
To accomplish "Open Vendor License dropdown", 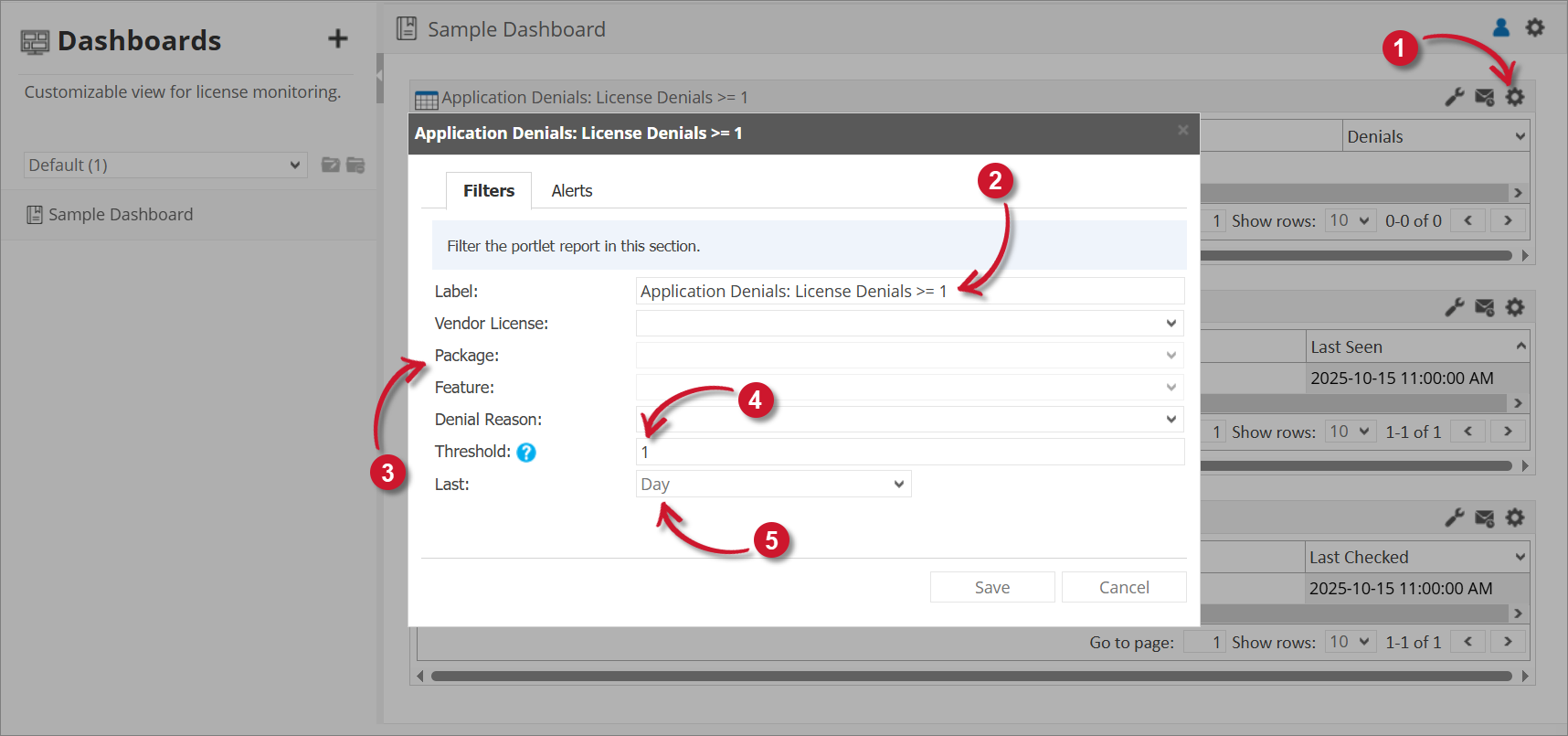I will (x=910, y=323).
